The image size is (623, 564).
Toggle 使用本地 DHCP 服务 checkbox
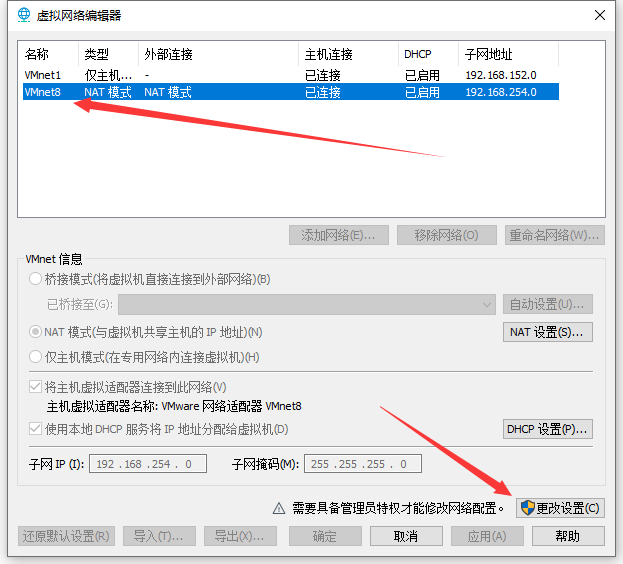pos(35,429)
